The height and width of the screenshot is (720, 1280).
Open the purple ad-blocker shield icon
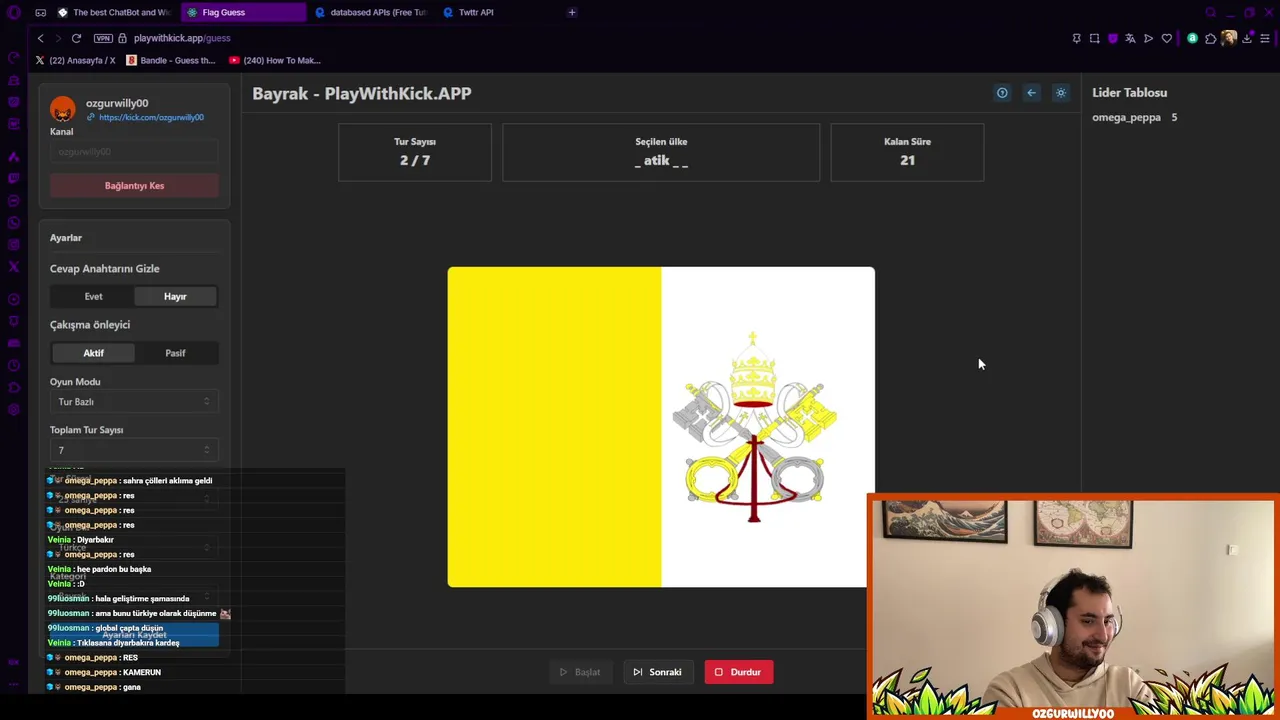[1112, 38]
